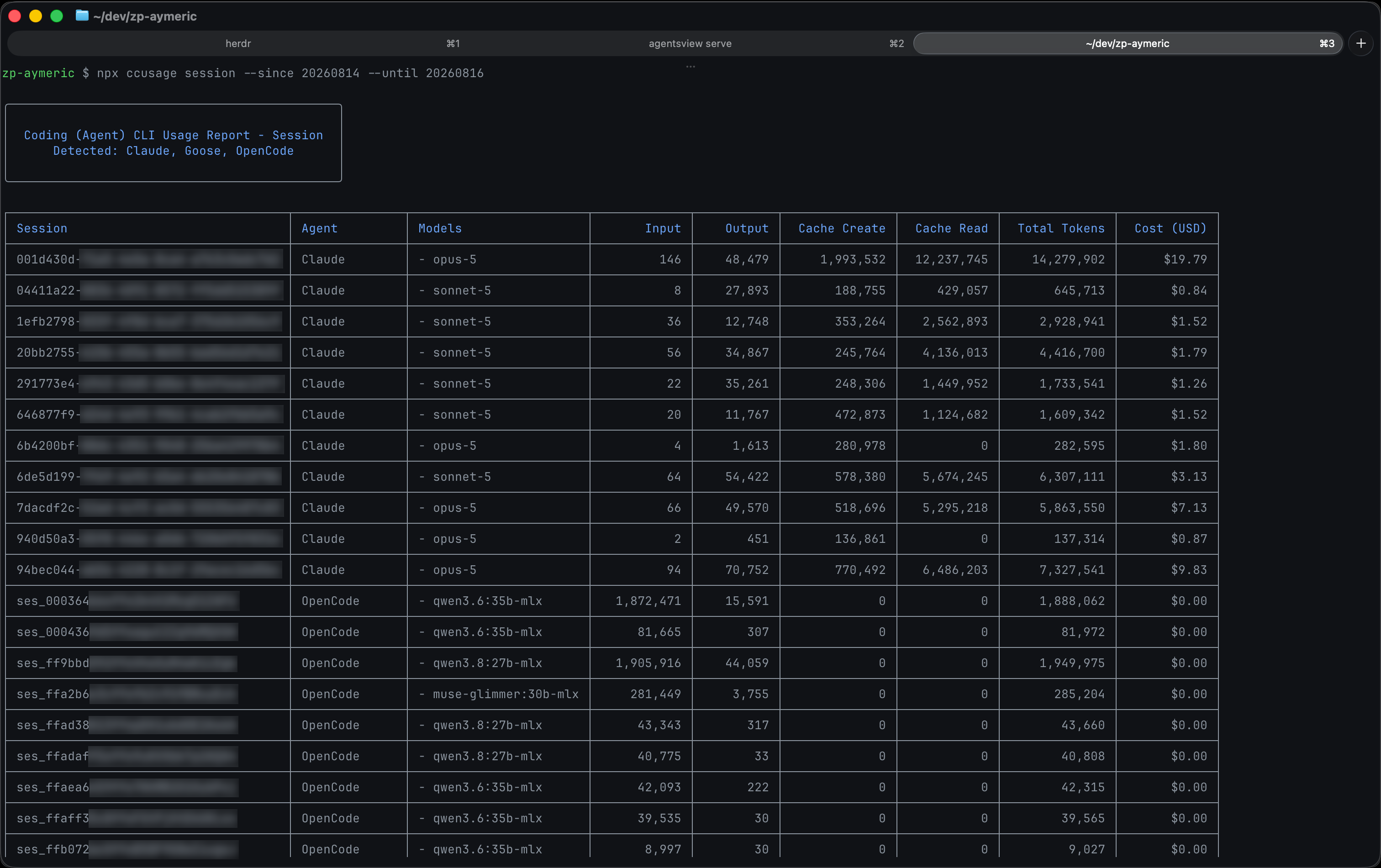Select session ses_ffb072
Screen dimensions: 1381x868
pos(53,849)
